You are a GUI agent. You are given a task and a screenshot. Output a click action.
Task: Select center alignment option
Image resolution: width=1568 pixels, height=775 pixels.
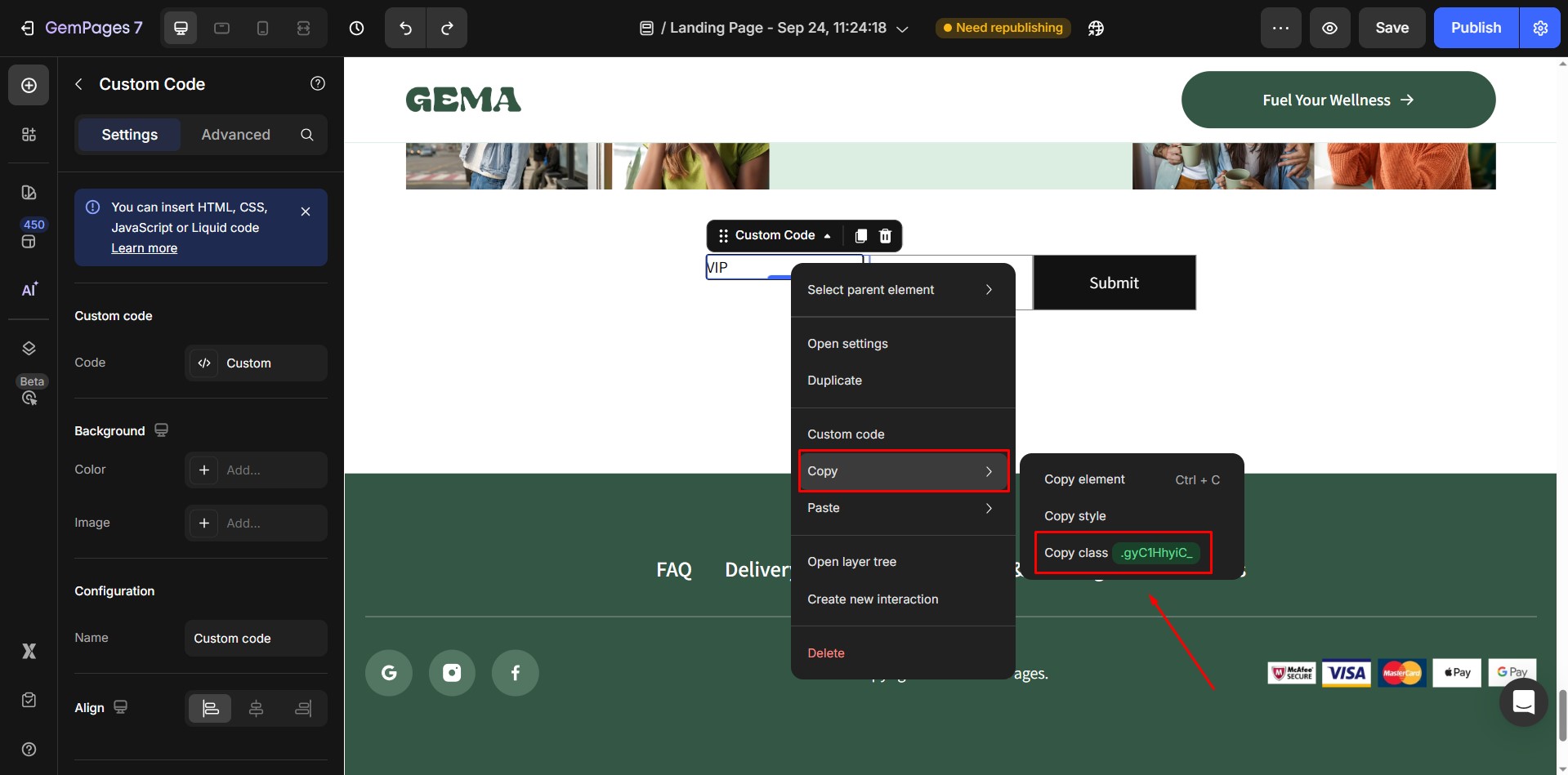[x=256, y=708]
